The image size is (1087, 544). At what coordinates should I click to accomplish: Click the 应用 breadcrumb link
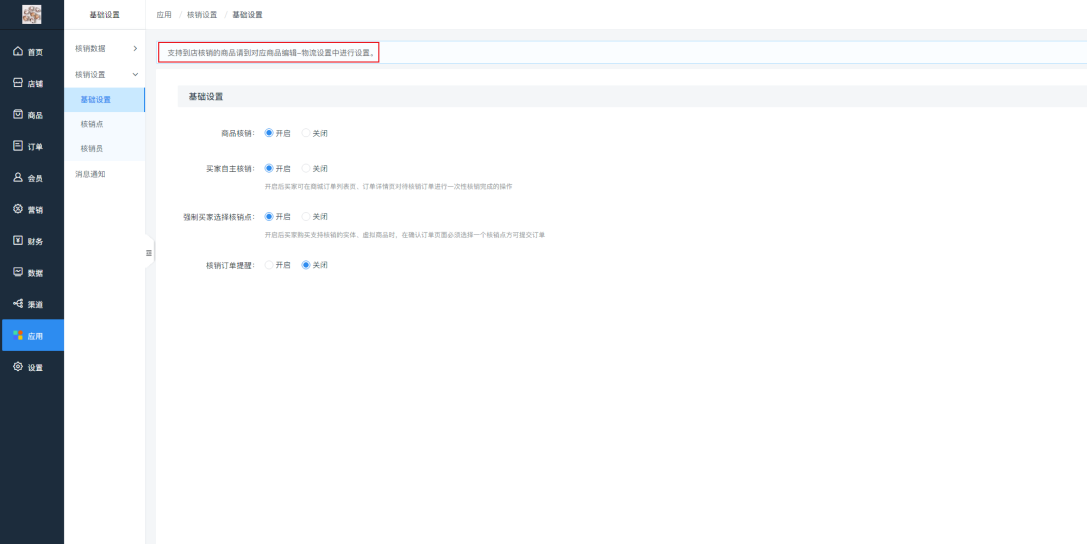pos(164,15)
